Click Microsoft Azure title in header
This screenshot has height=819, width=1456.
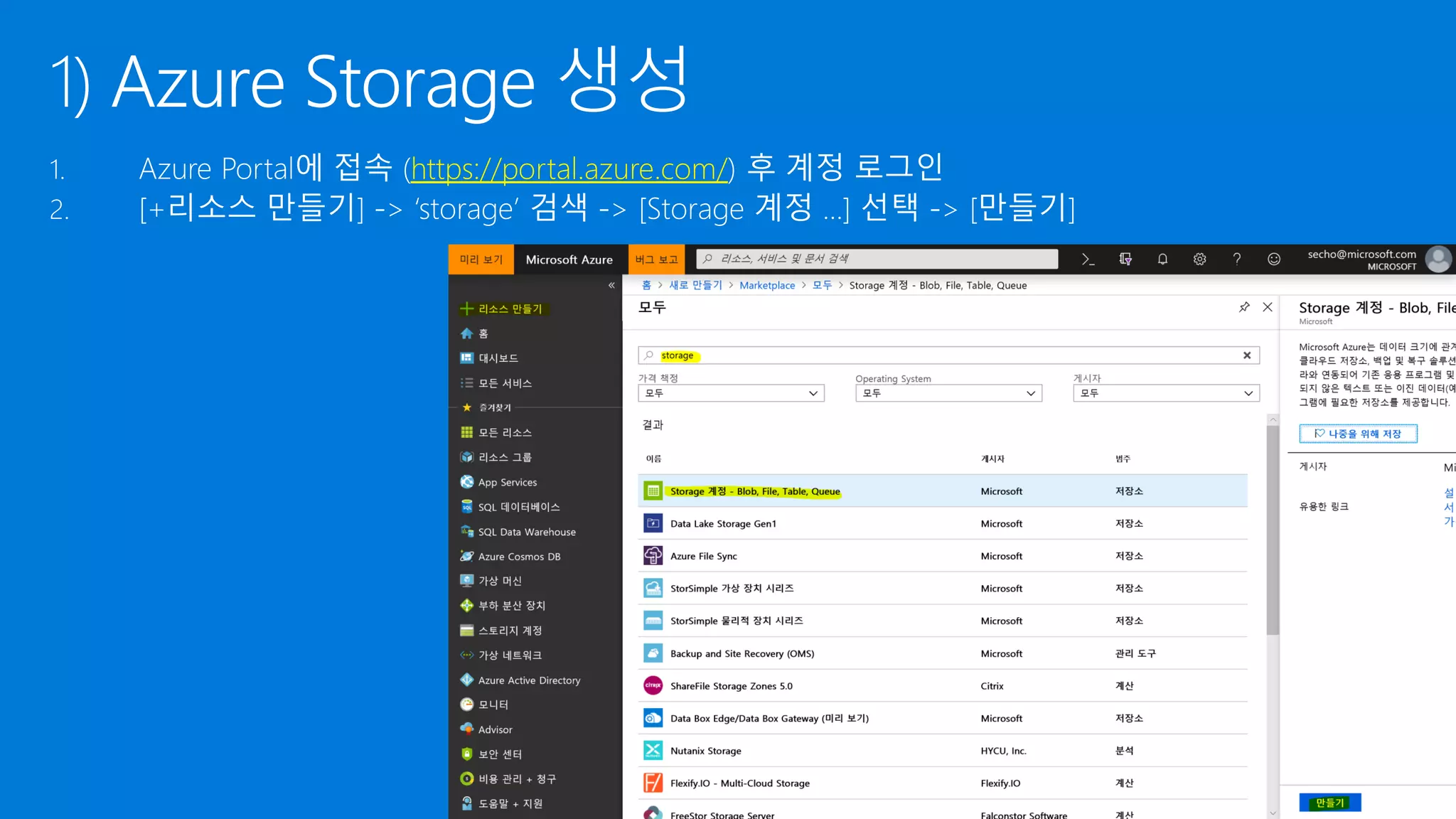point(569,260)
